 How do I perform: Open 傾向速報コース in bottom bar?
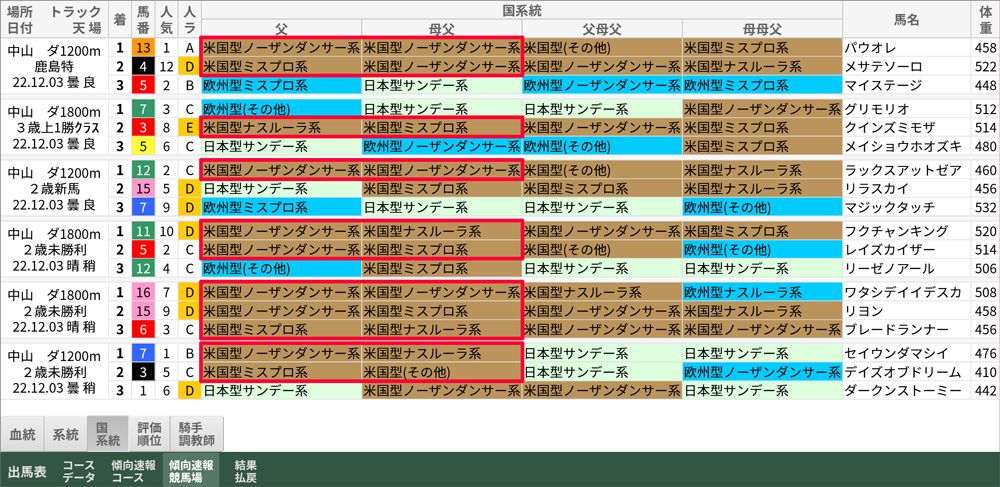tap(133, 471)
